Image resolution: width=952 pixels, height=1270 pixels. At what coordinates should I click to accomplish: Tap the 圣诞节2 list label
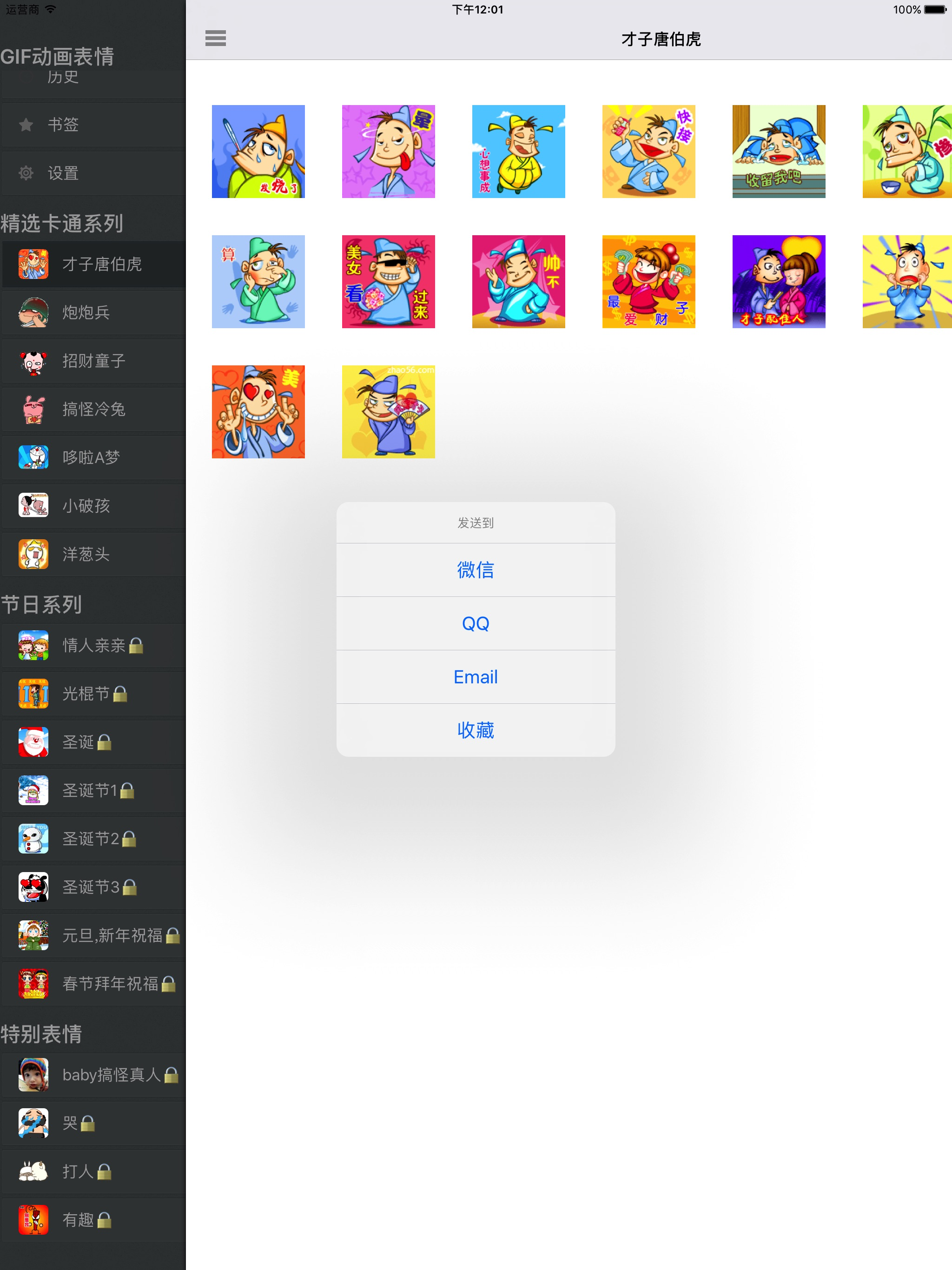pos(91,839)
